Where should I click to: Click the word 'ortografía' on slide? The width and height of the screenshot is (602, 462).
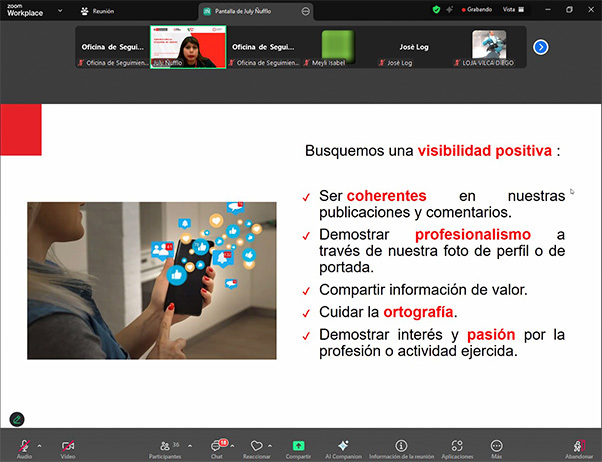click(x=418, y=312)
